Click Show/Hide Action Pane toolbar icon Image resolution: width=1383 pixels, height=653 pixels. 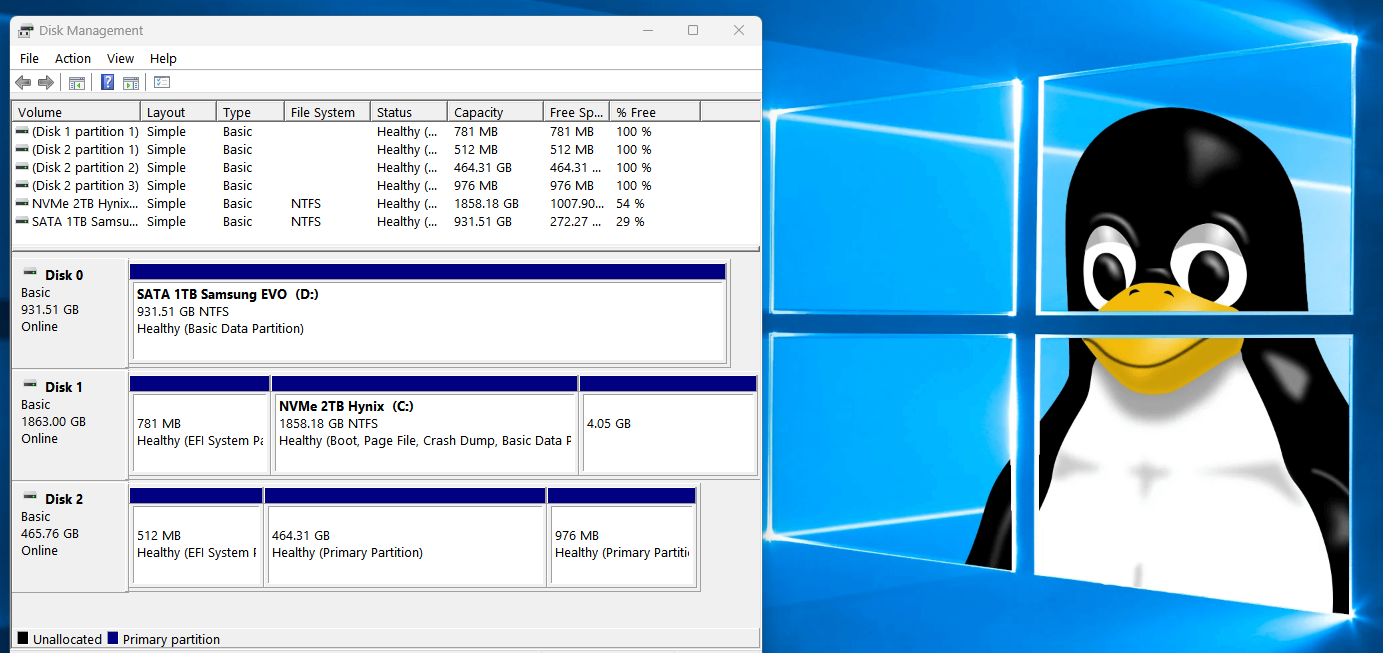[131, 83]
